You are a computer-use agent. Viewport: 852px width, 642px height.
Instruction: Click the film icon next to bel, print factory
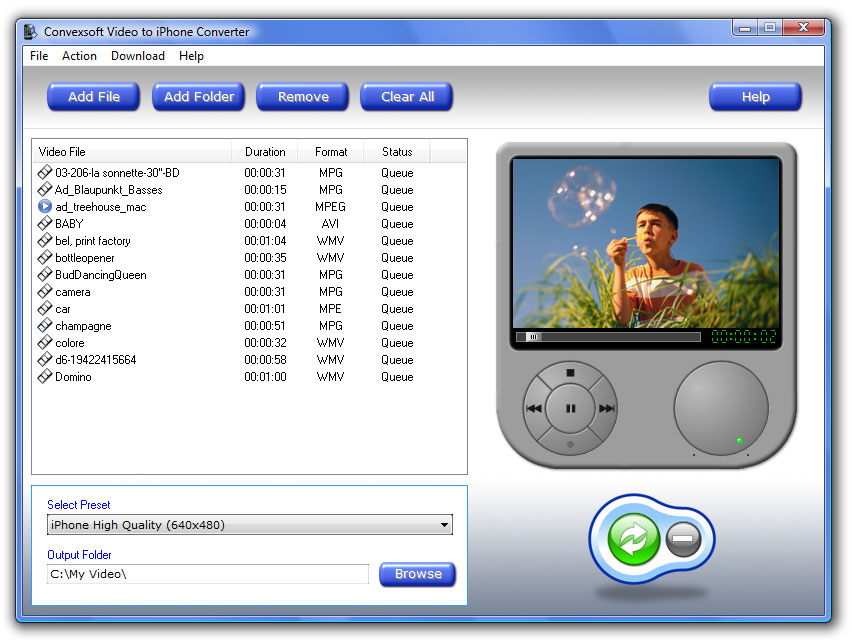pos(45,240)
